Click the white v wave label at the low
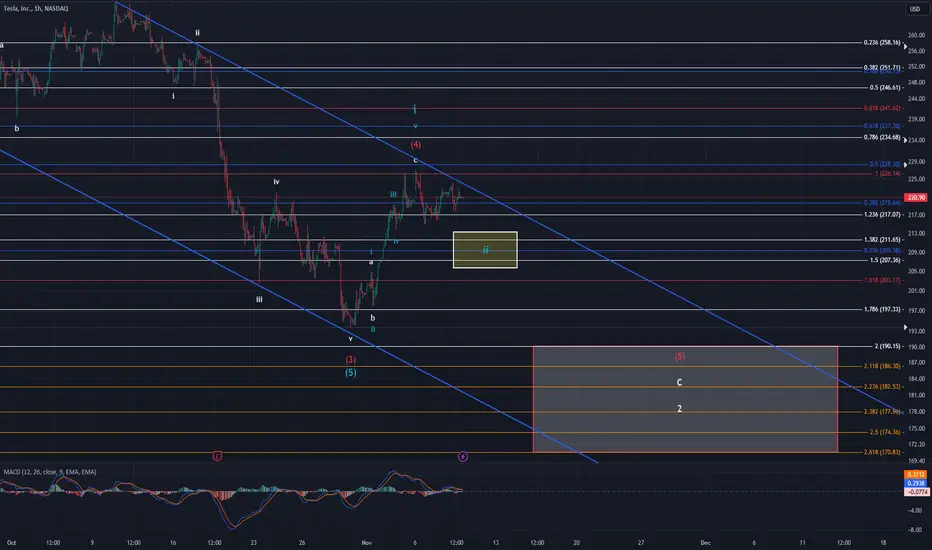The height and width of the screenshot is (550, 932). click(351, 338)
